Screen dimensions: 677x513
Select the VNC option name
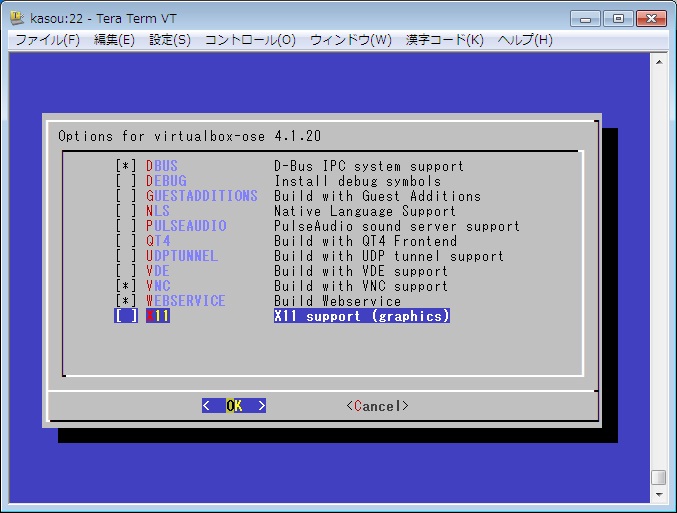(158, 285)
